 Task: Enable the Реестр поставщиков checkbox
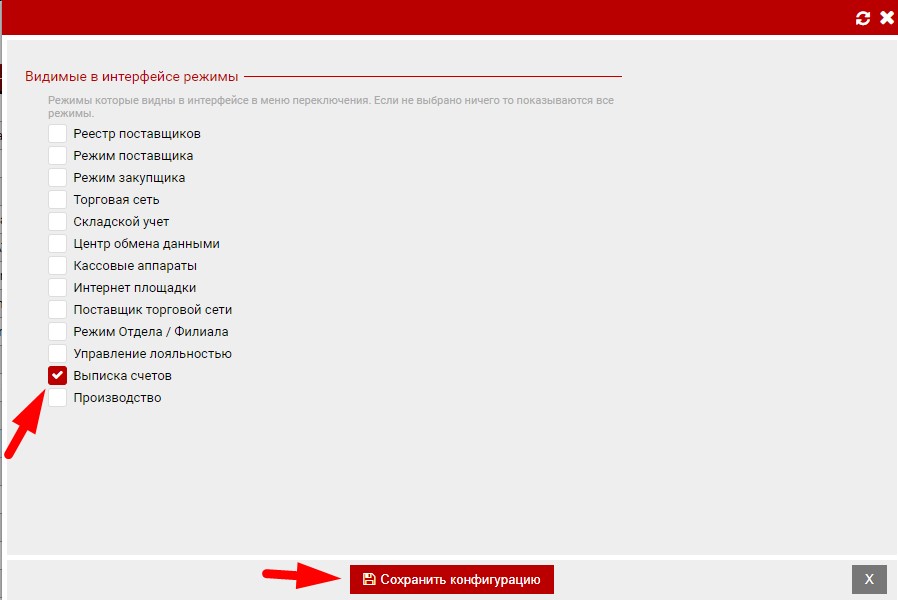pos(58,133)
